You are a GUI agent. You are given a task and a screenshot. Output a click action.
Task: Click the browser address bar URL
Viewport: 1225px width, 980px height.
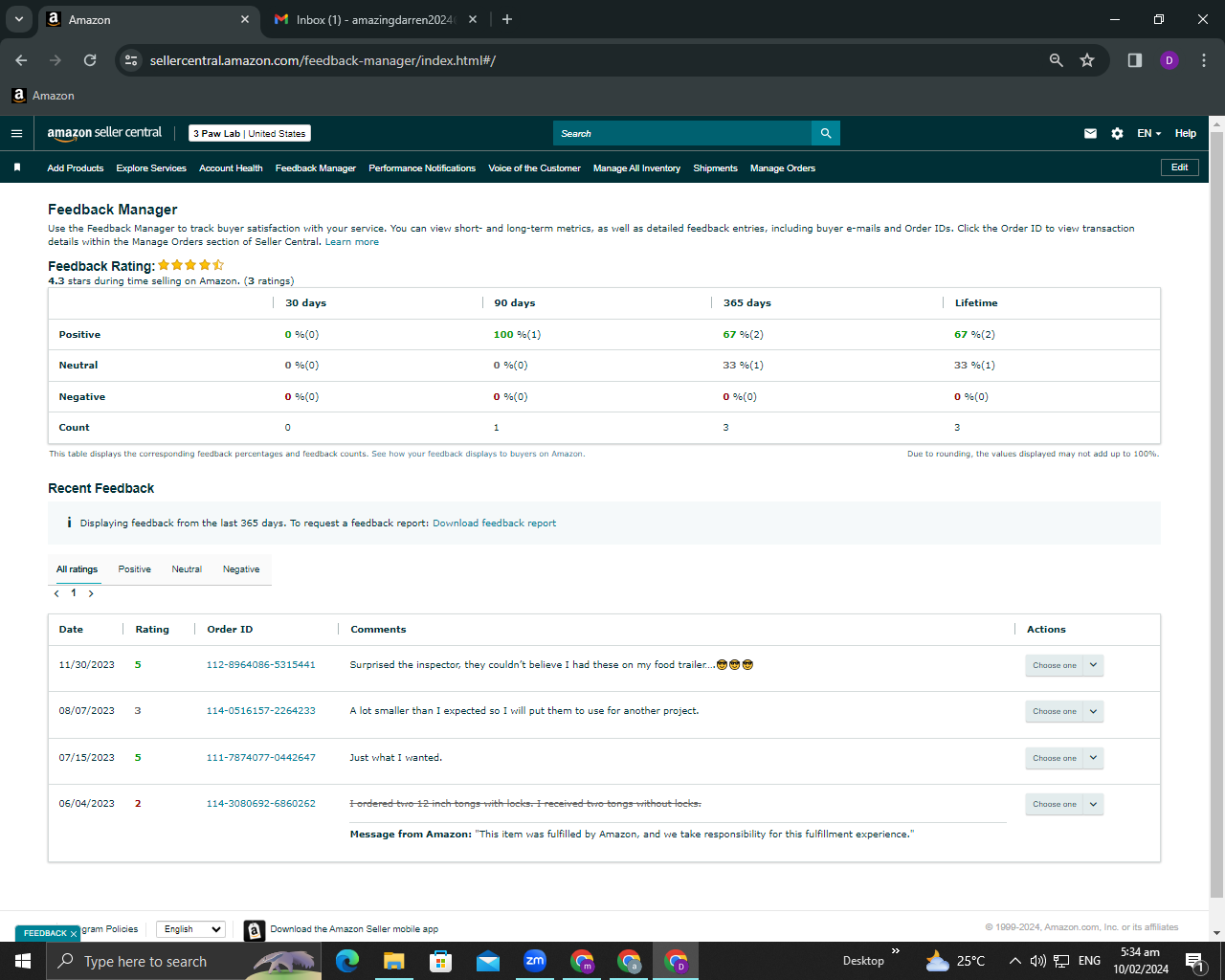click(x=323, y=60)
